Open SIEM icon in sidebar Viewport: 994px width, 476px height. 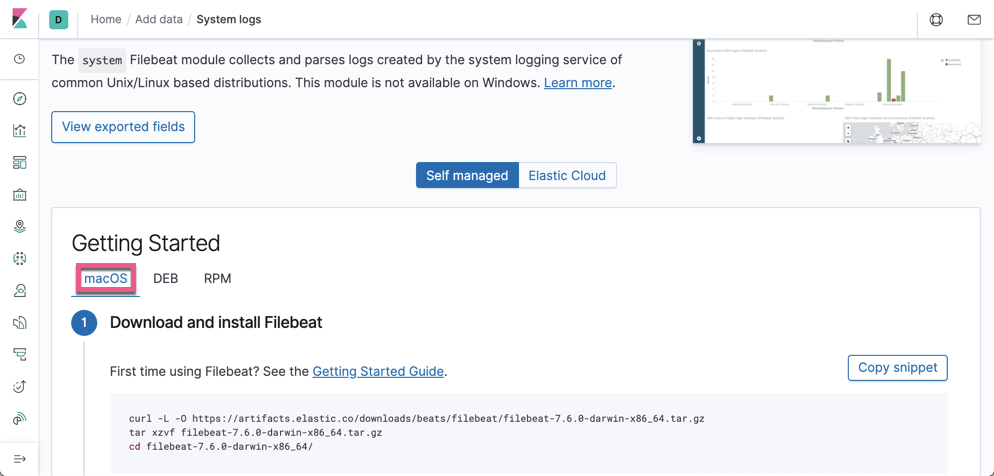[20, 418]
